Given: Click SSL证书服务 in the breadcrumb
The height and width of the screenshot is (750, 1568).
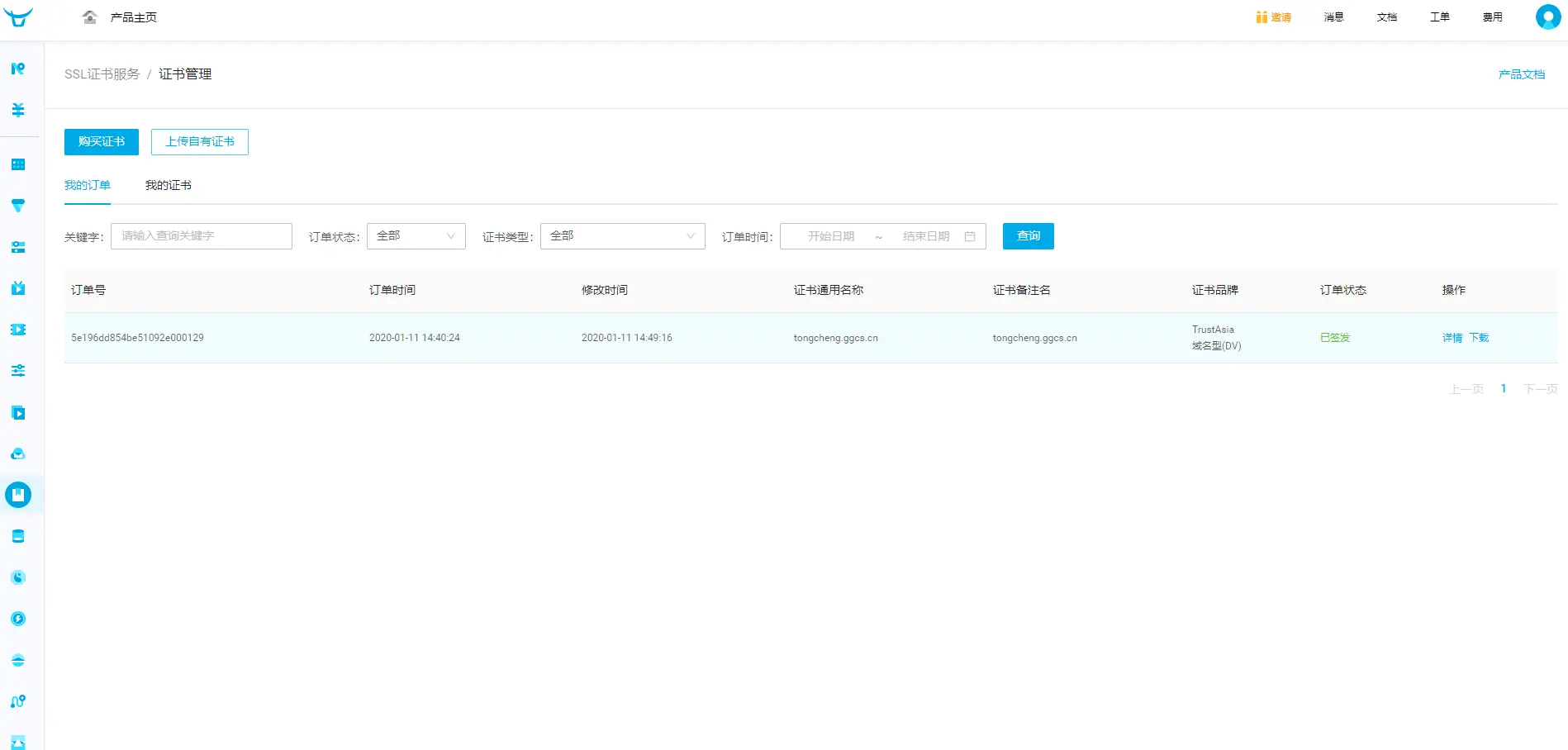Looking at the screenshot, I should (x=102, y=74).
